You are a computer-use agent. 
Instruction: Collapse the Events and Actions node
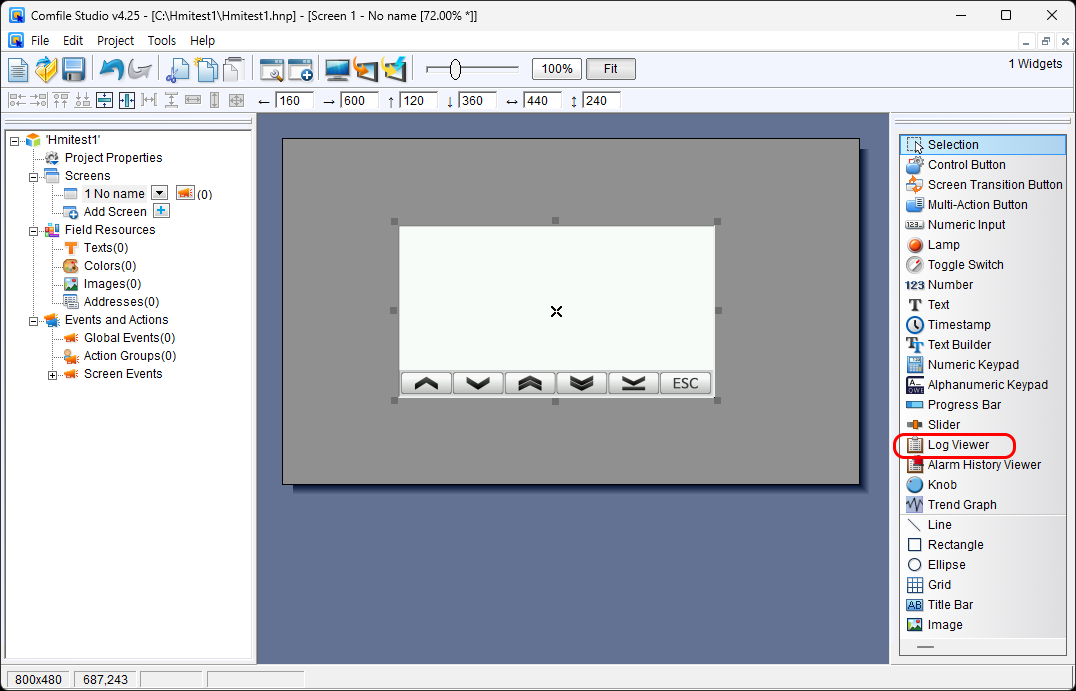pyautogui.click(x=33, y=321)
